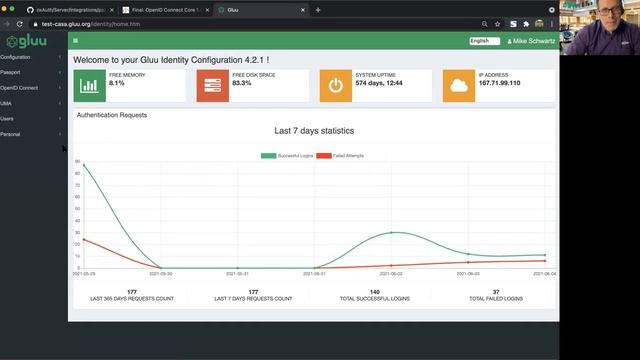Click the 2021-05-29 successful logins data point
The height and width of the screenshot is (360, 640).
[84, 165]
